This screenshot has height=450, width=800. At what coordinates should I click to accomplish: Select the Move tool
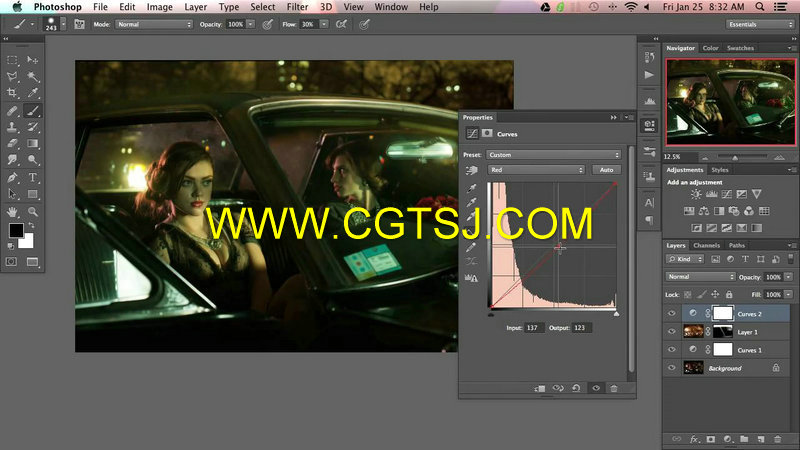point(32,60)
